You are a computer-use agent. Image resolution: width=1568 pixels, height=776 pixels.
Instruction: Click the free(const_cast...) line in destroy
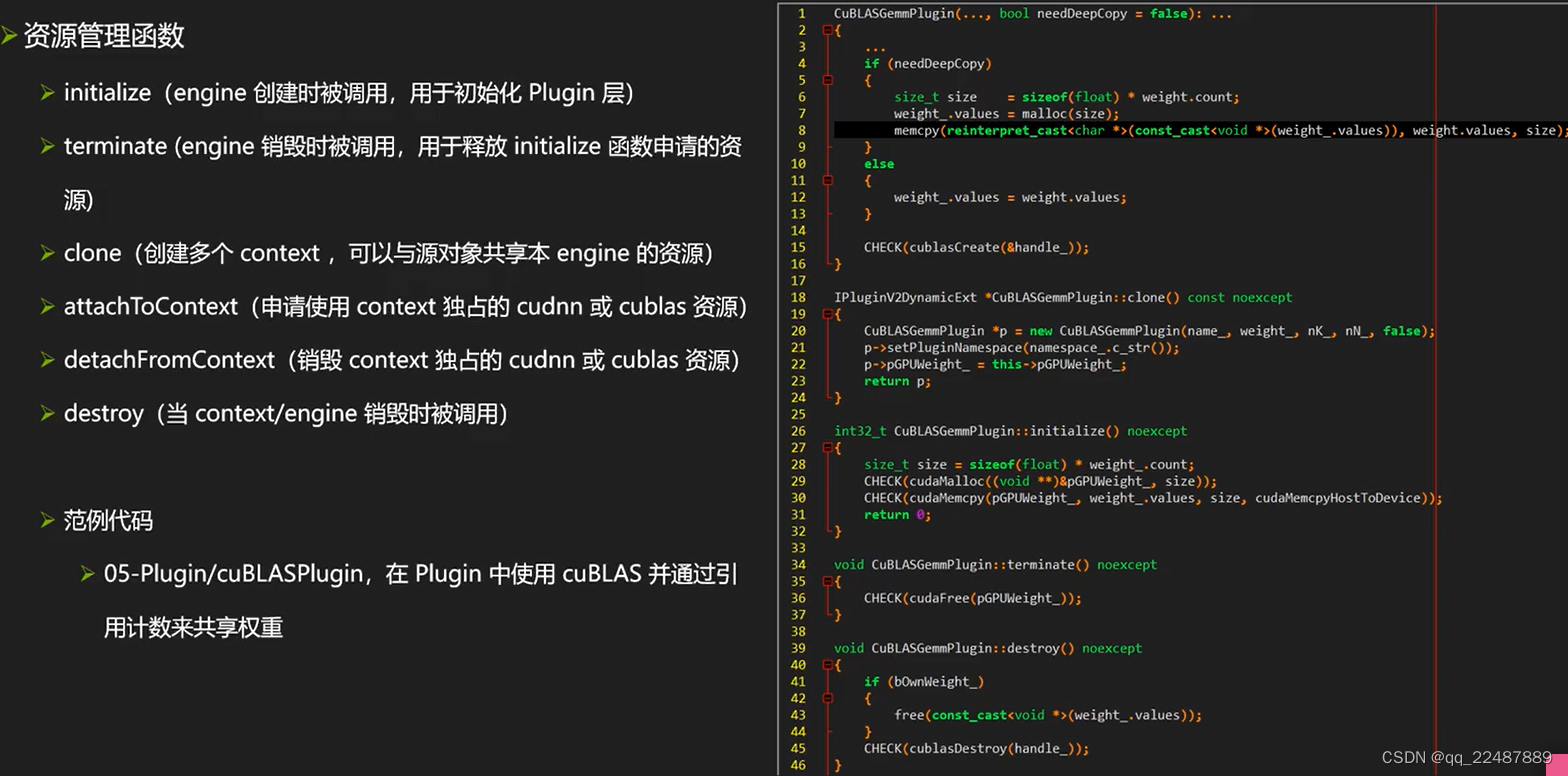[1048, 715]
